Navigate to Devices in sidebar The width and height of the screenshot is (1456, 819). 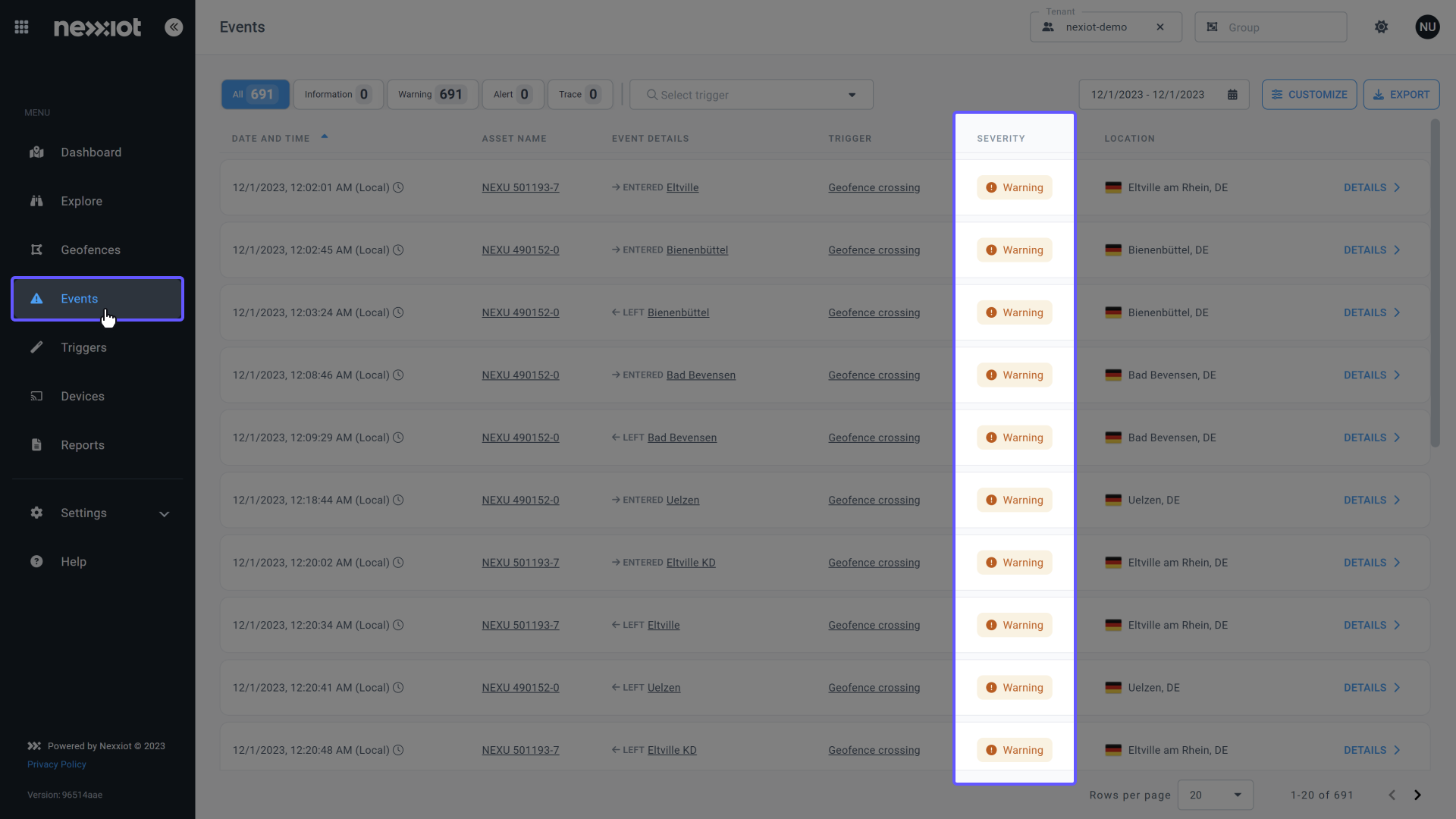point(97,396)
